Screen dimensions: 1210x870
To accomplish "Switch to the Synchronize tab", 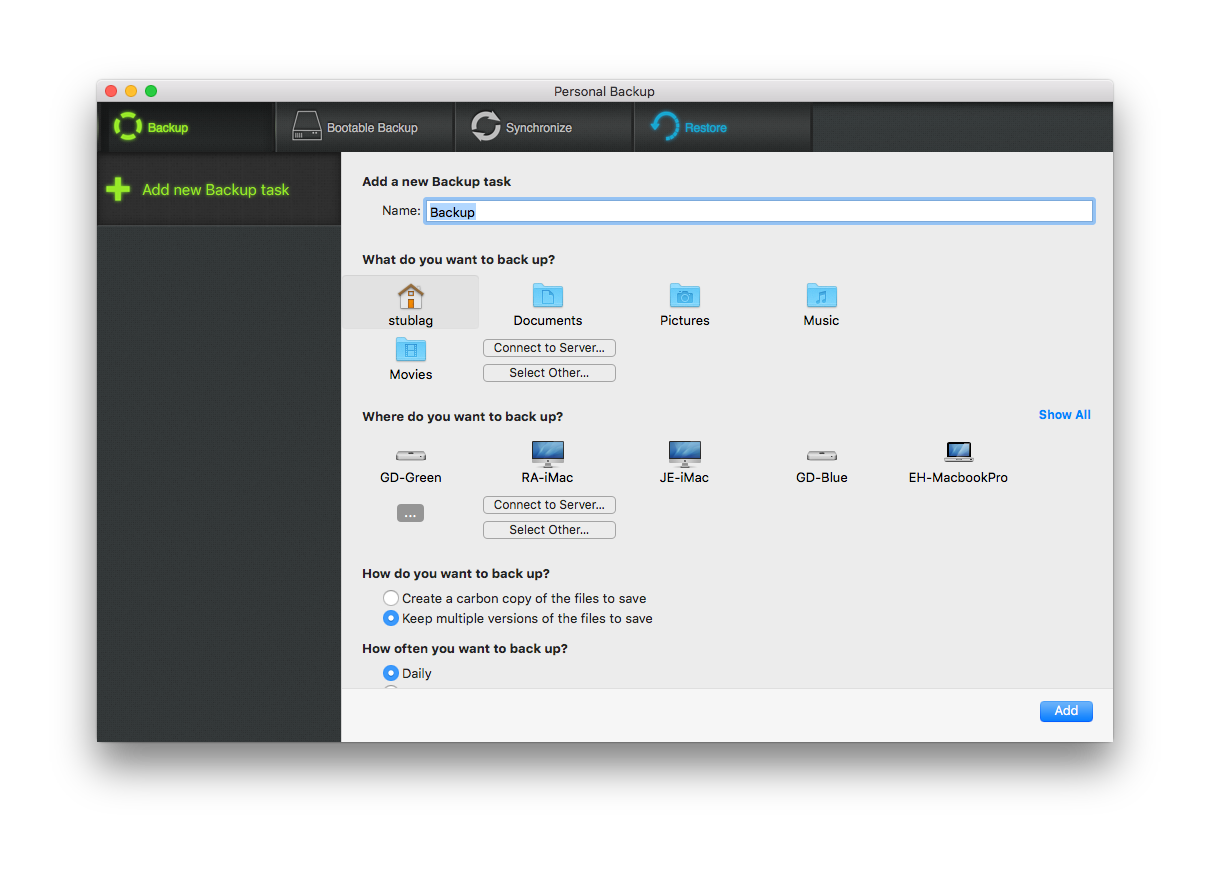I will pos(544,127).
